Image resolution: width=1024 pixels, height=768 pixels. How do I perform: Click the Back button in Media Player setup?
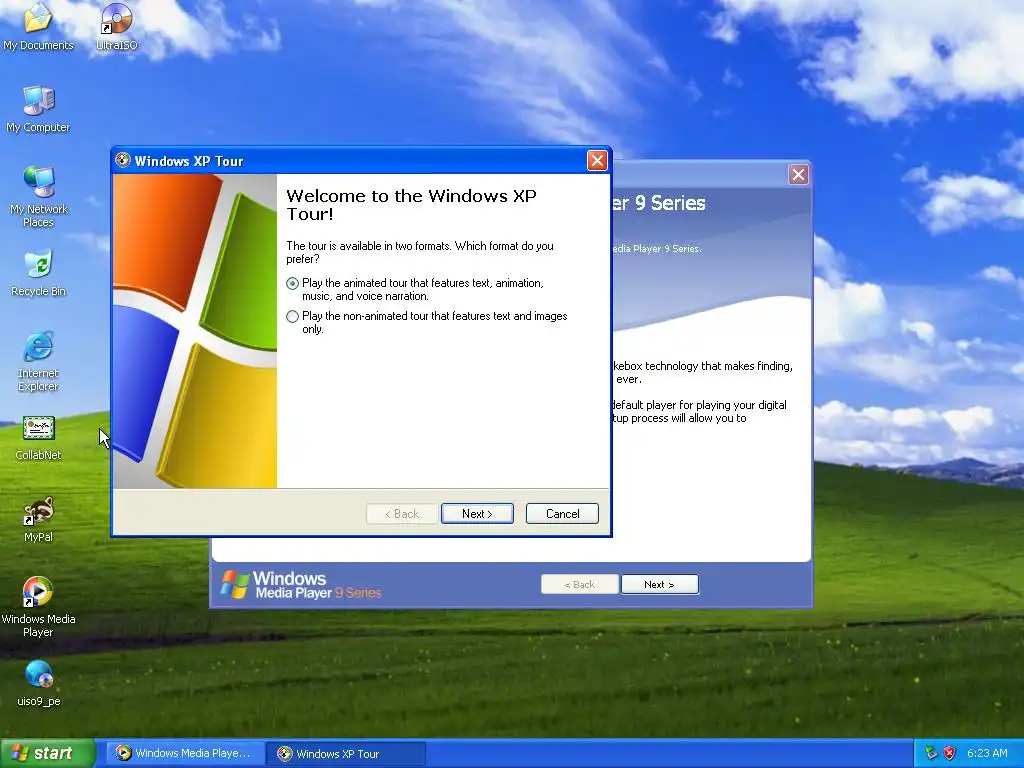click(579, 584)
